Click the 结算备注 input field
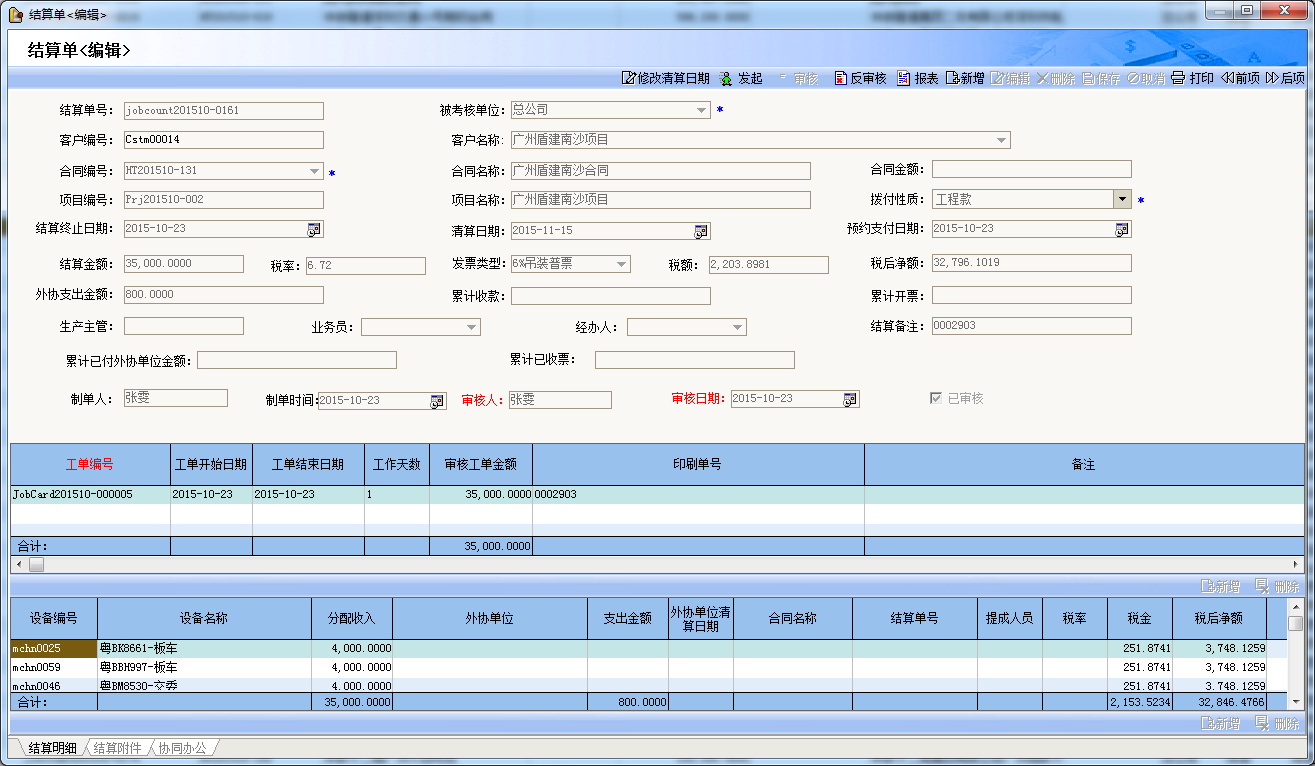Viewport: 1315px width, 766px height. 1031,326
